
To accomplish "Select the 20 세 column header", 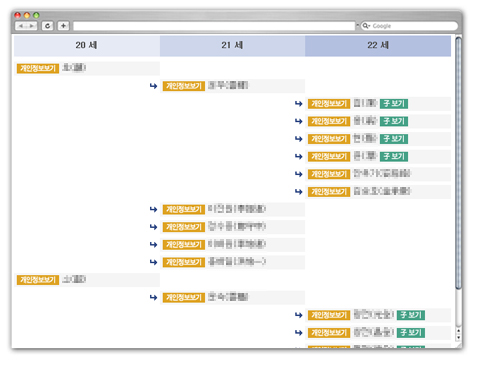I will click(87, 45).
